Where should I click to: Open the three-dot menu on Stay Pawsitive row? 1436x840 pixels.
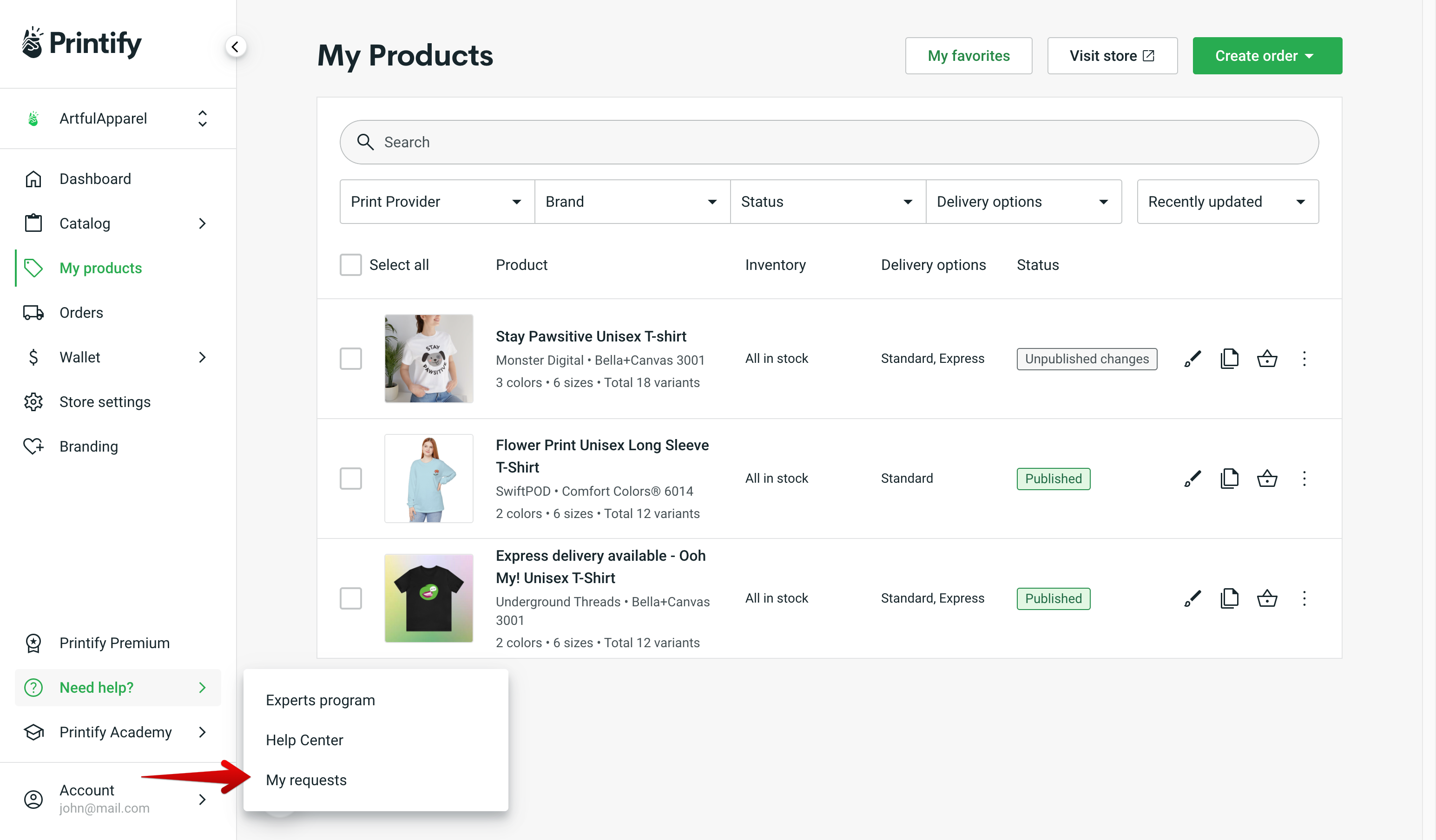point(1305,359)
